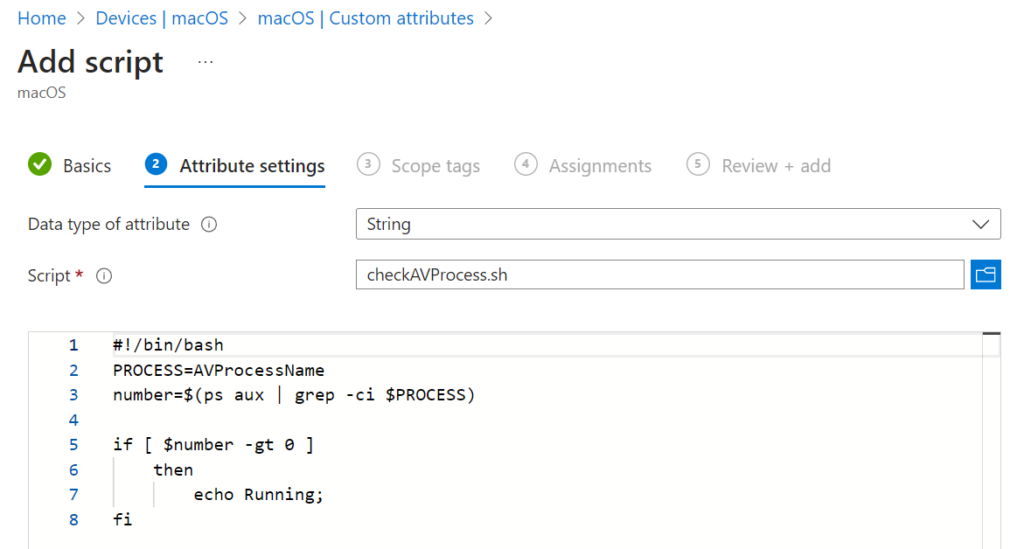
Task: Switch to the Scope tags tab
Action: click(x=436, y=166)
